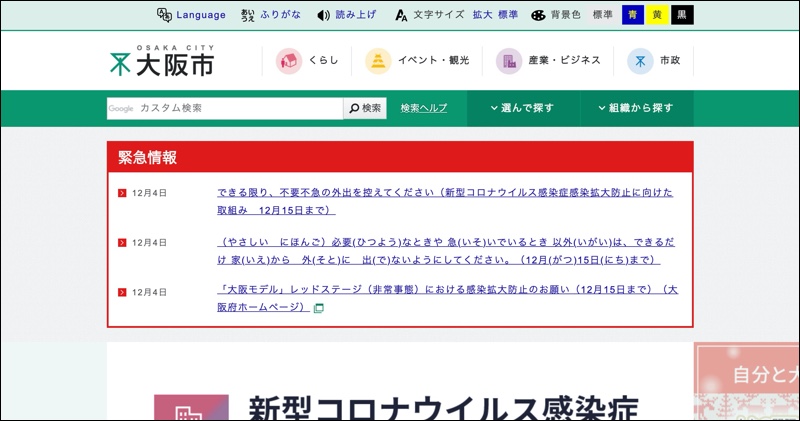The height and width of the screenshot is (421, 800).
Task: Enable furigana with ふりがな link
Action: [280, 15]
